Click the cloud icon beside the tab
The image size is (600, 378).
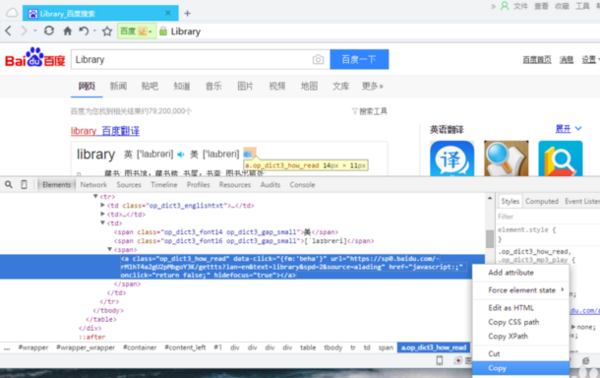point(12,13)
